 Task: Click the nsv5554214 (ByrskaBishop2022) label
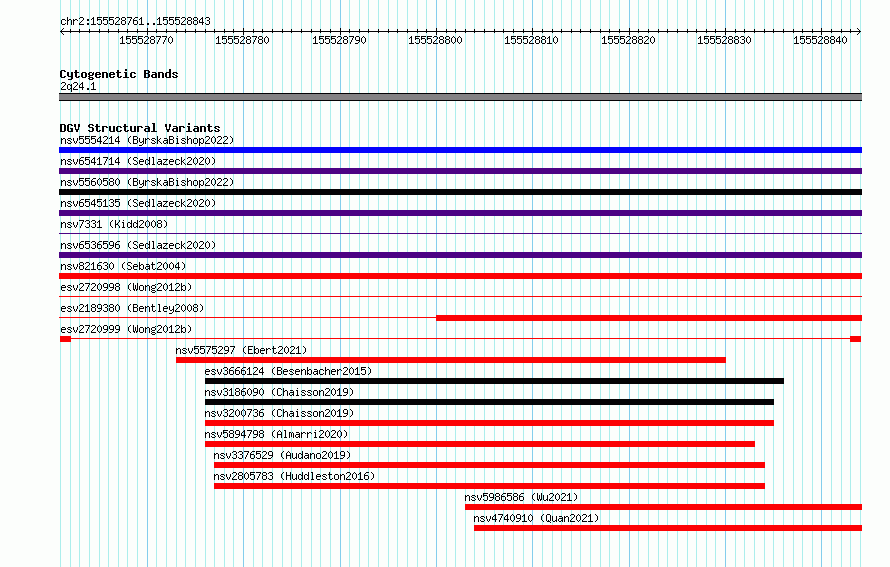click(x=147, y=140)
